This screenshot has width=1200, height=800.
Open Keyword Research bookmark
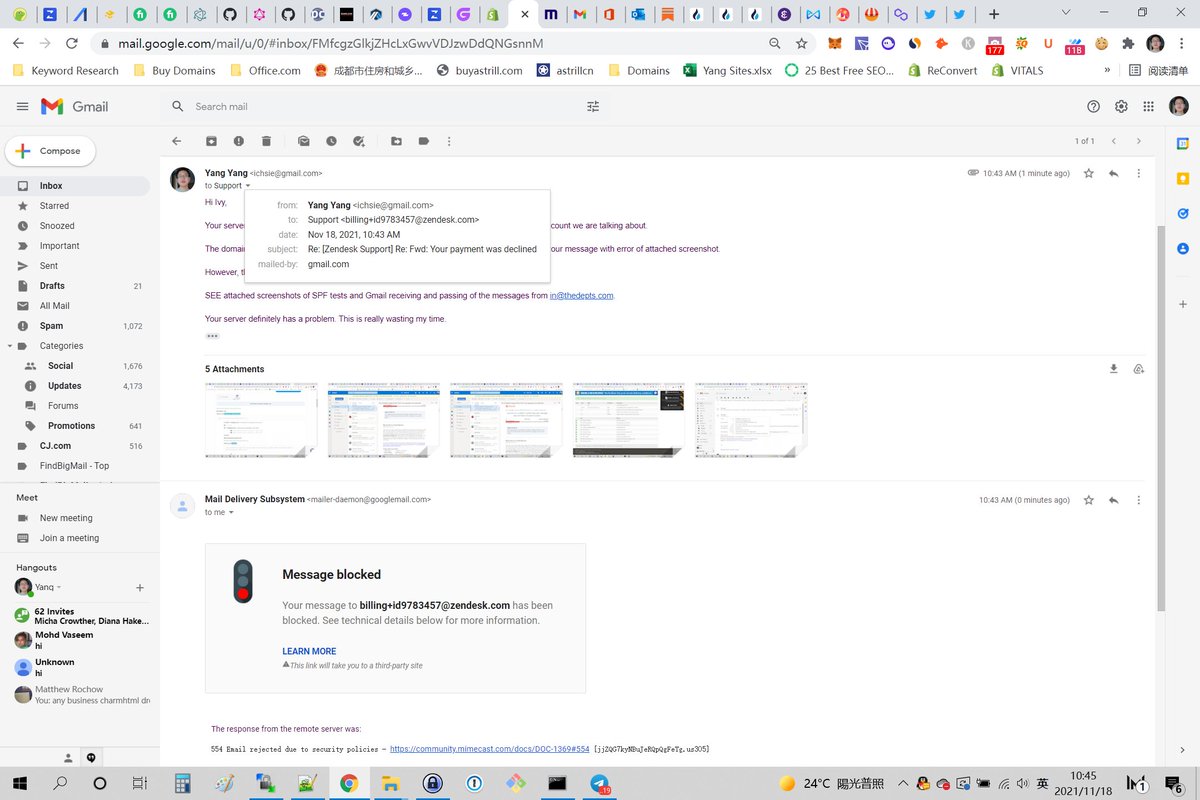[x=65, y=71]
